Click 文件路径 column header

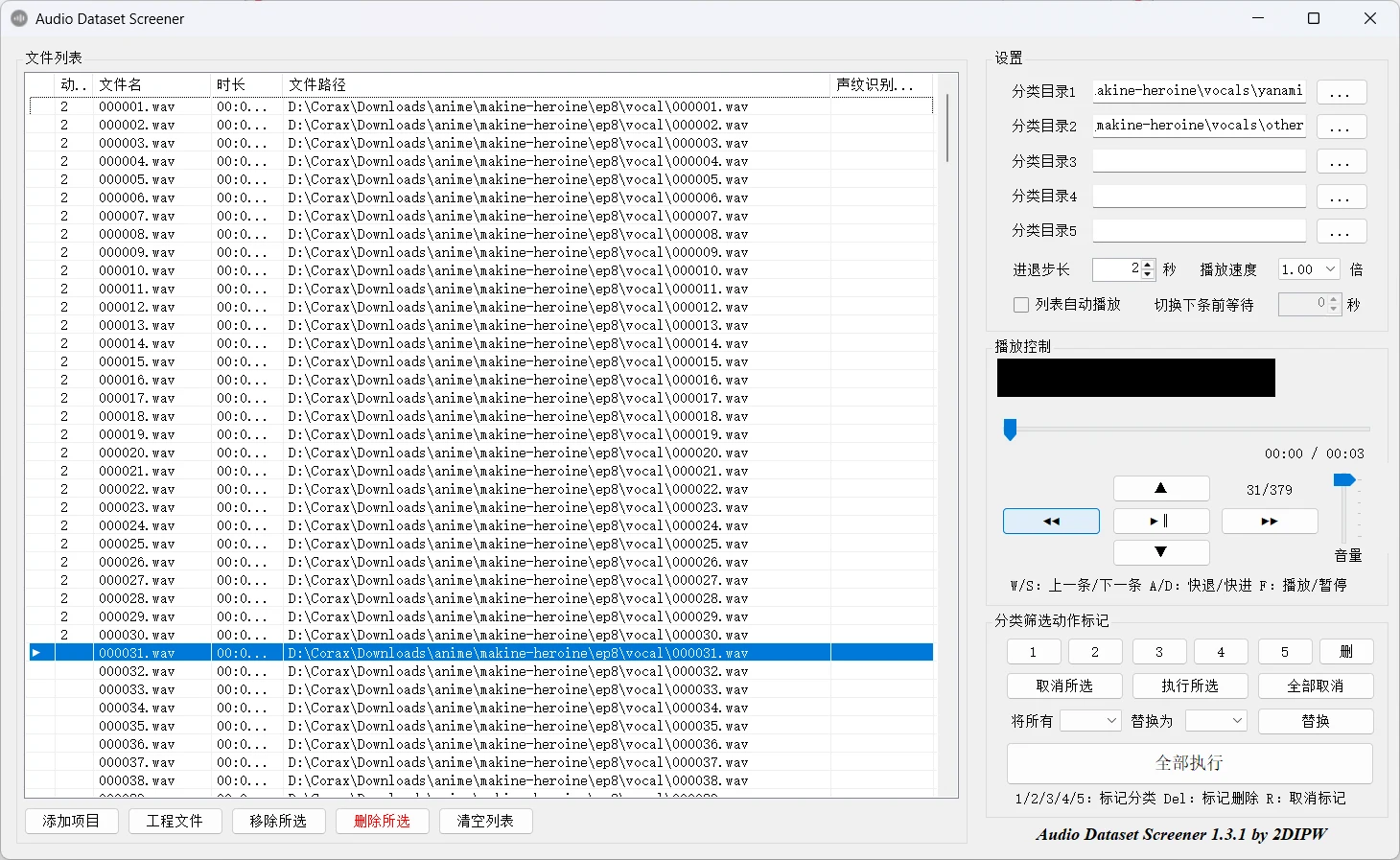point(556,84)
